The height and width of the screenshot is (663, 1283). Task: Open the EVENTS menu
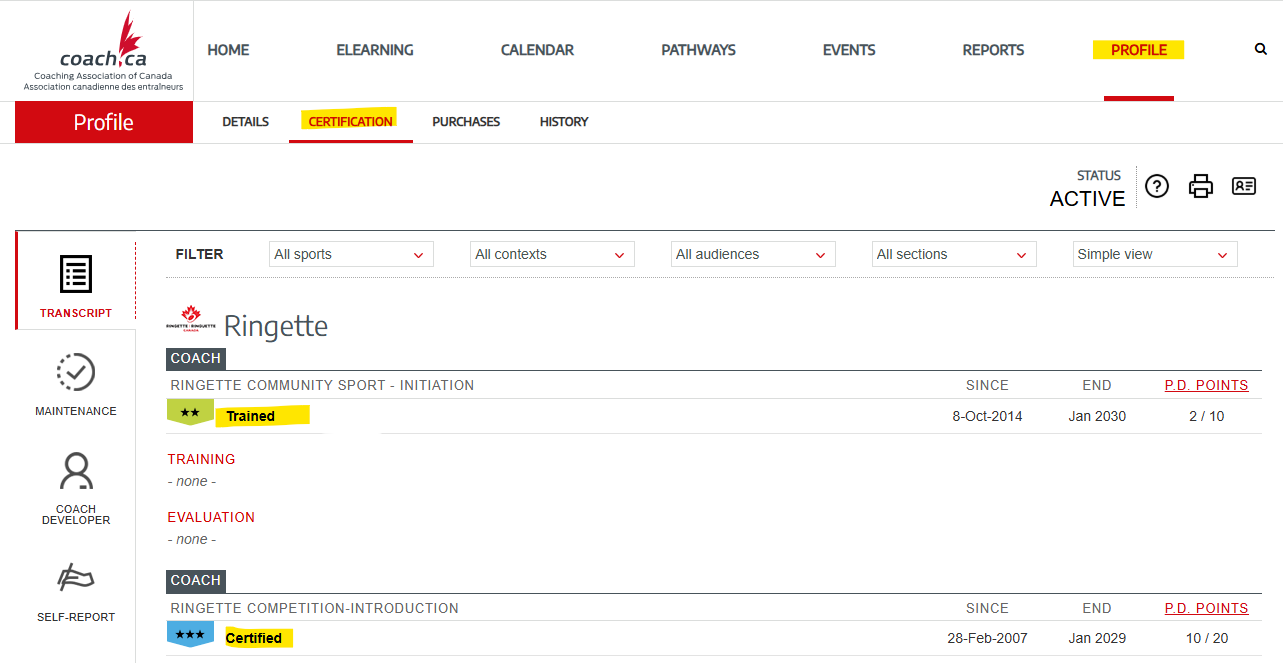(x=849, y=50)
